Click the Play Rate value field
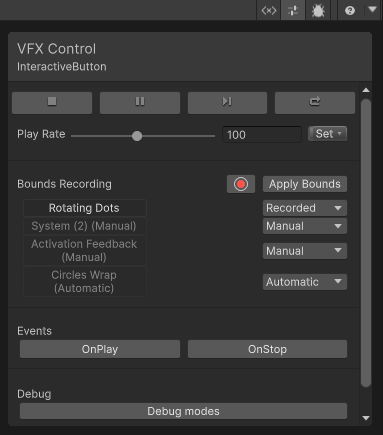The height and width of the screenshot is (435, 383). (262, 135)
